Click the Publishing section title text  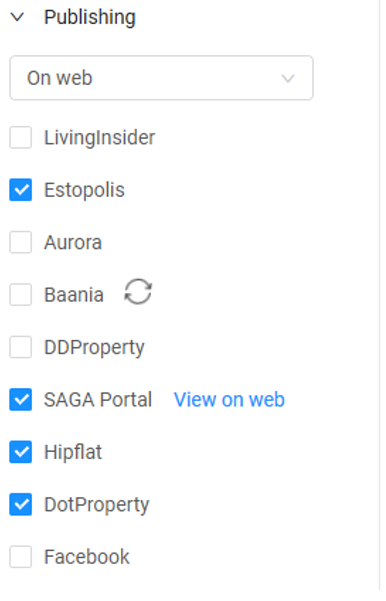click(x=90, y=18)
